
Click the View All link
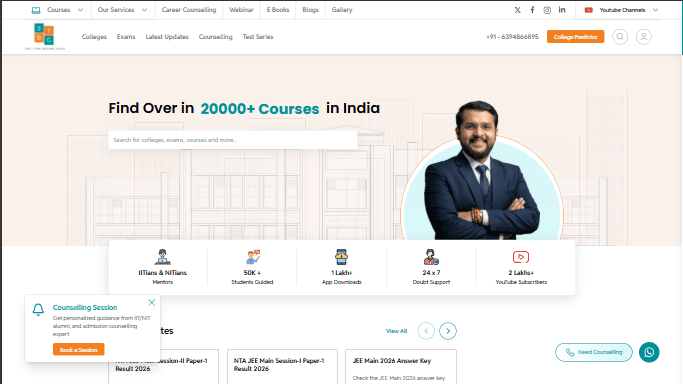[396, 331]
